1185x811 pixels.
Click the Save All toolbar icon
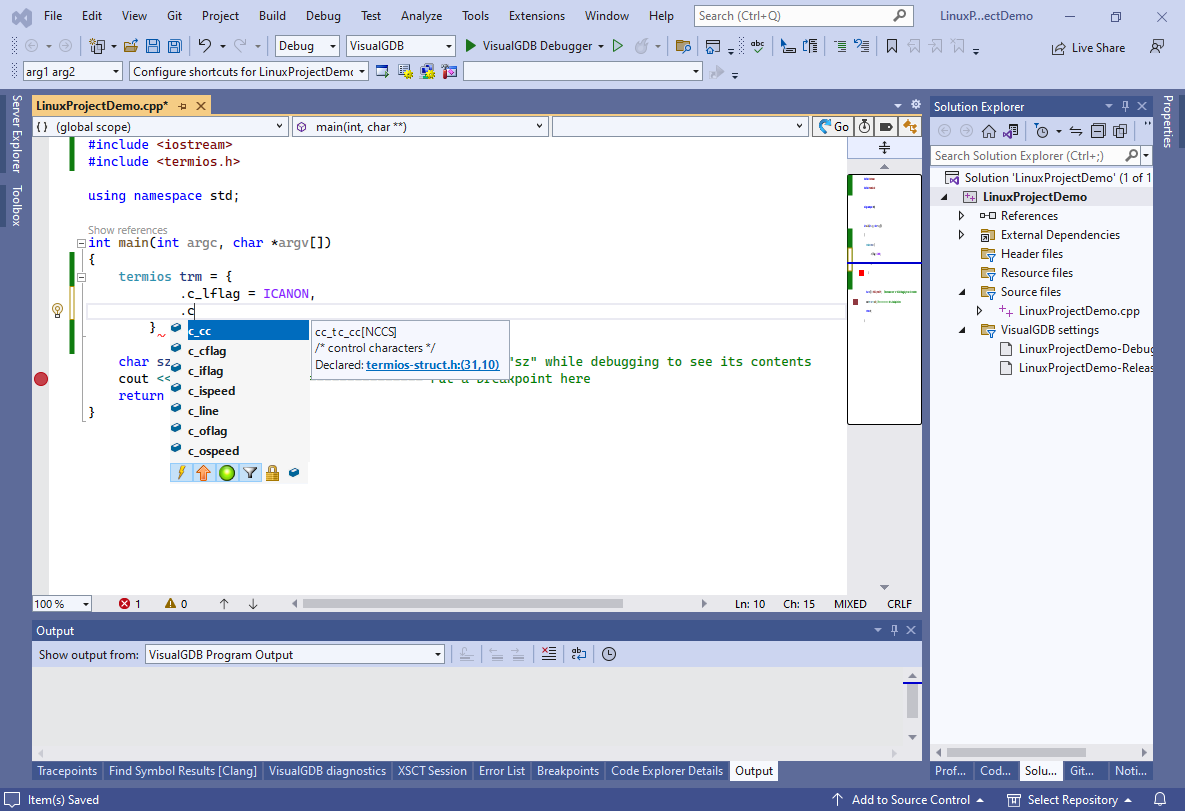coord(175,46)
